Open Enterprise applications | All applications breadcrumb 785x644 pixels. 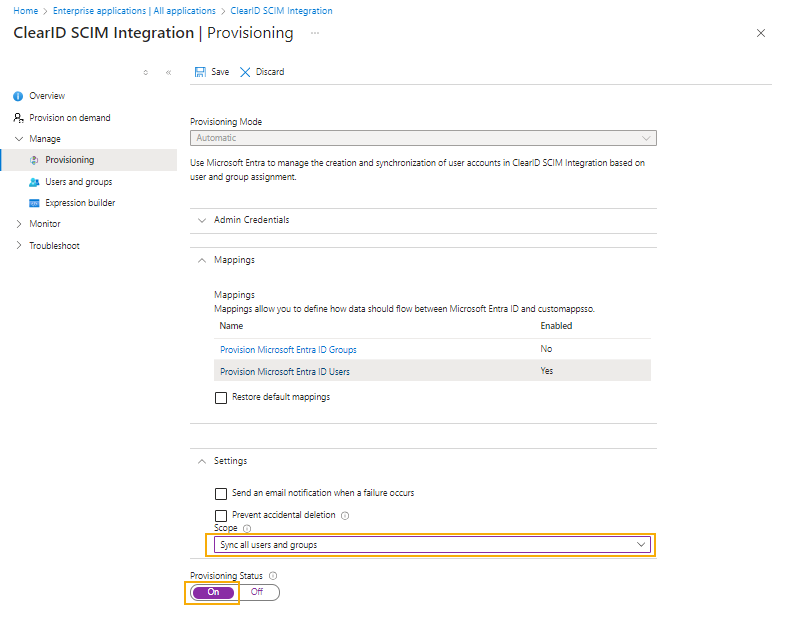(134, 11)
